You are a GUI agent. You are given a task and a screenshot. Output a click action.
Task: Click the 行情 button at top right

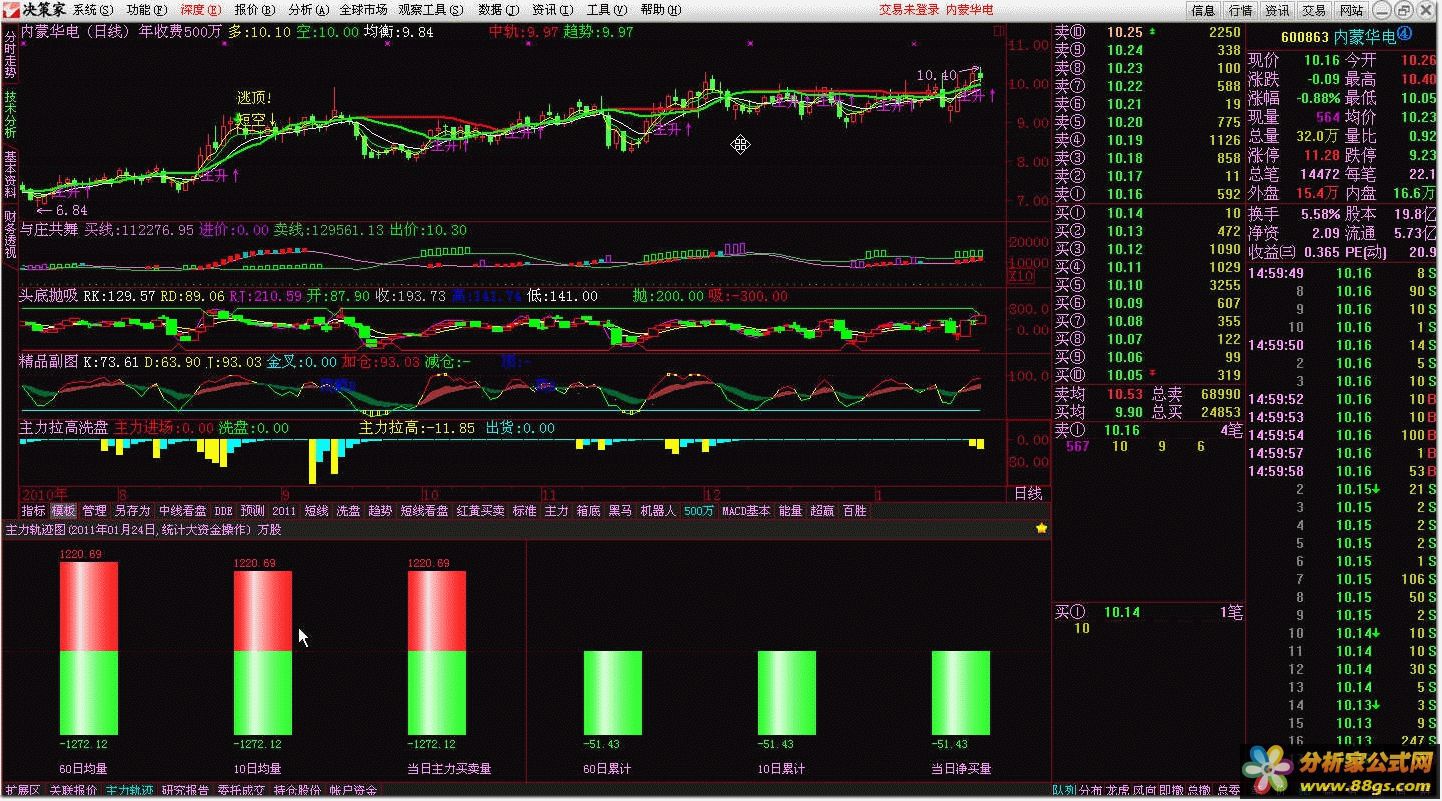pyautogui.click(x=1240, y=10)
